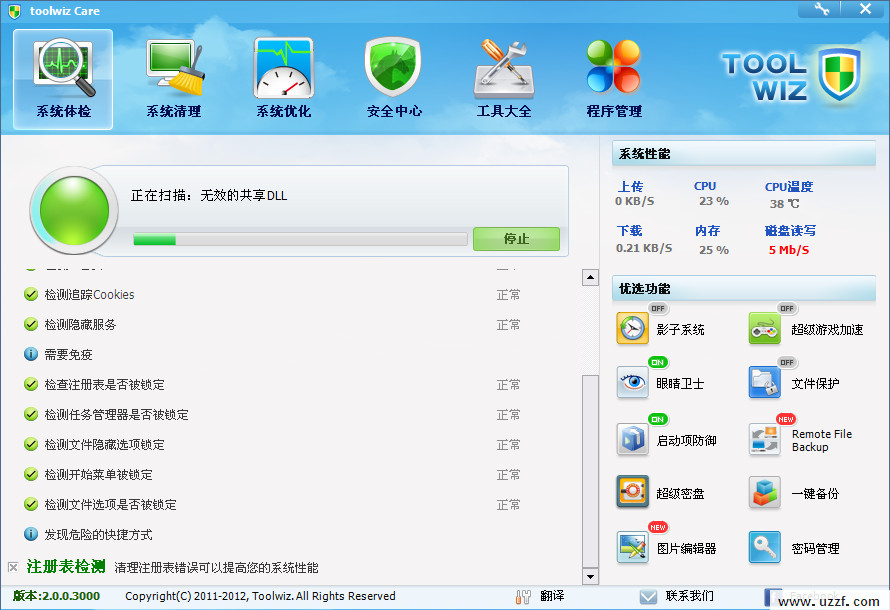Open the wrench settings icon in title bar
Viewport: 890px width, 610px height.
point(821,9)
